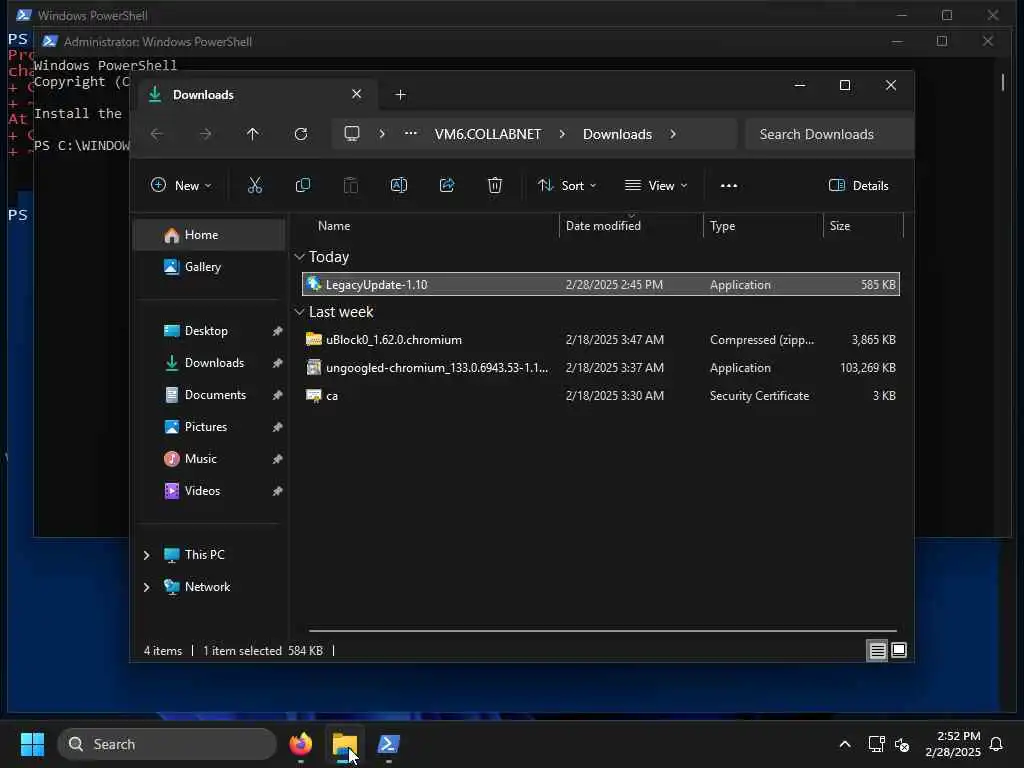
Task: Open Downloads in the sidebar
Action: [x=209, y=362]
